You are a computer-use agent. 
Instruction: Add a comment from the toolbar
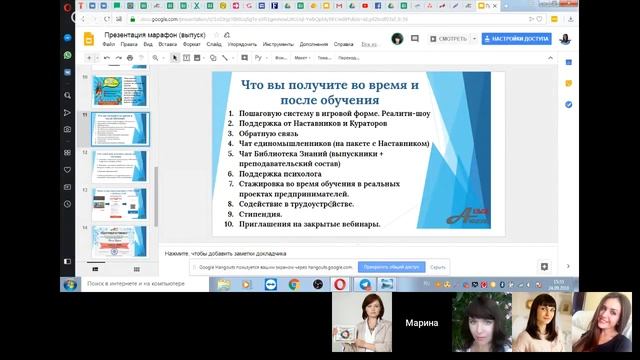pos(244,58)
